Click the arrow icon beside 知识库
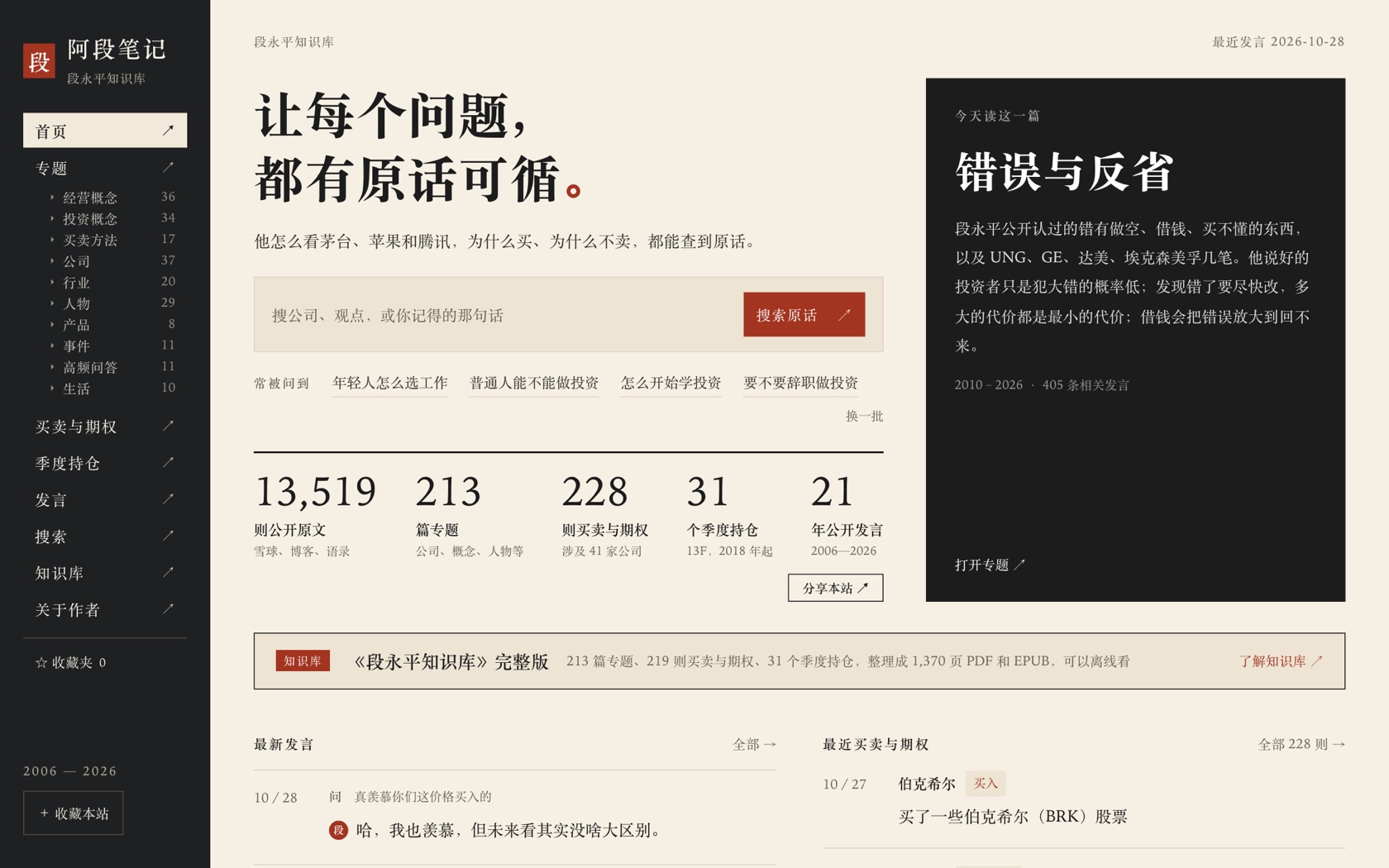 [168, 572]
